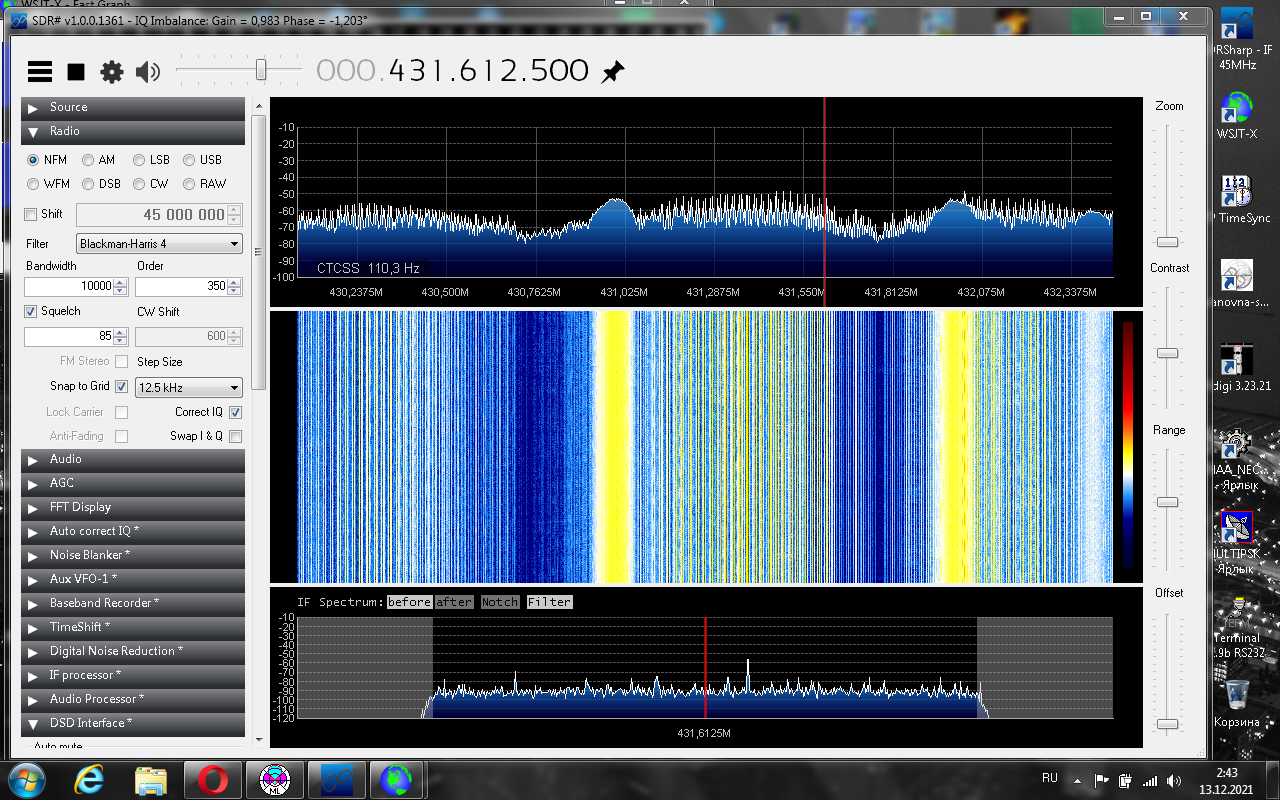
Task: Click the pin icon beside frequency
Action: (612, 72)
